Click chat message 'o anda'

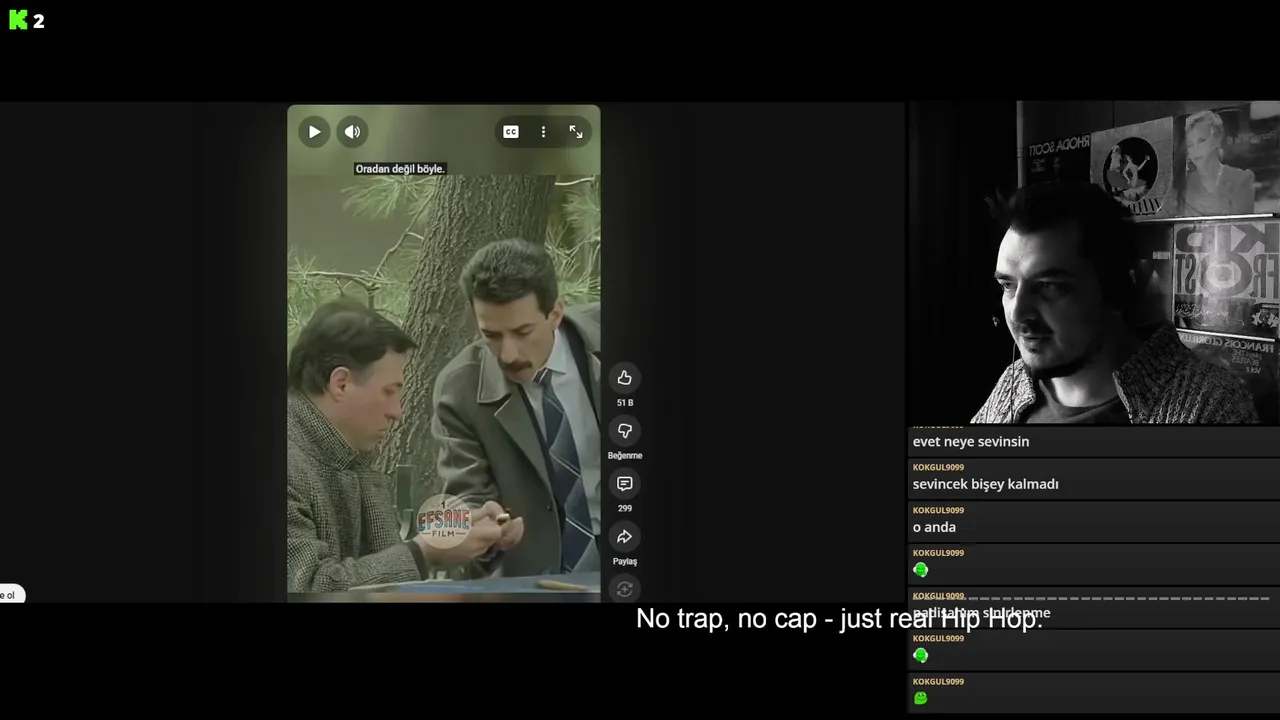(934, 527)
